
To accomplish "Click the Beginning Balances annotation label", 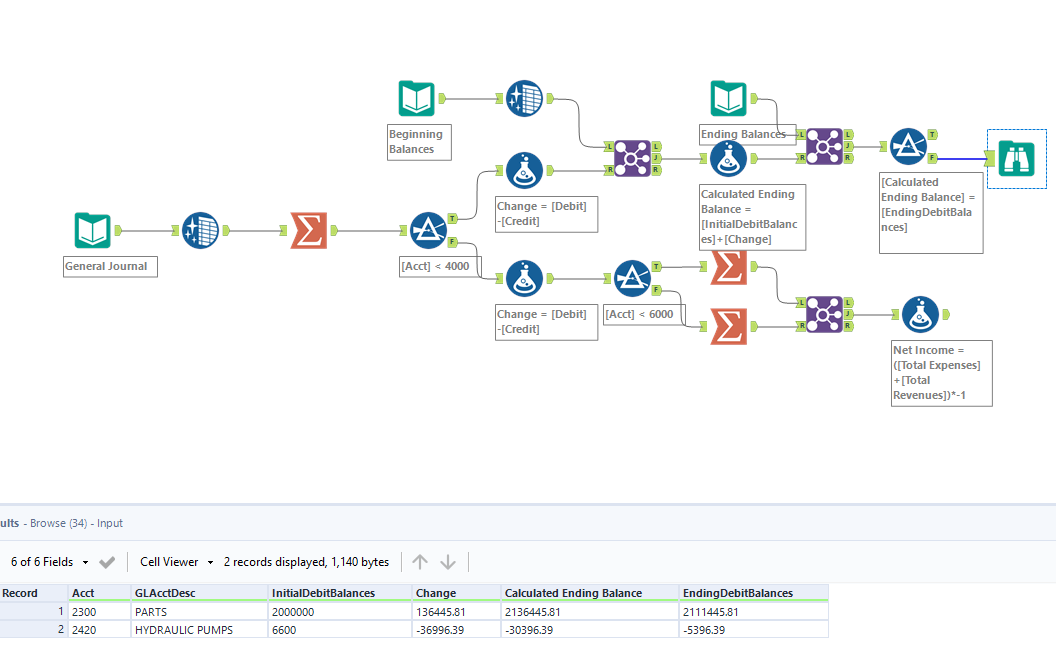I will point(419,141).
